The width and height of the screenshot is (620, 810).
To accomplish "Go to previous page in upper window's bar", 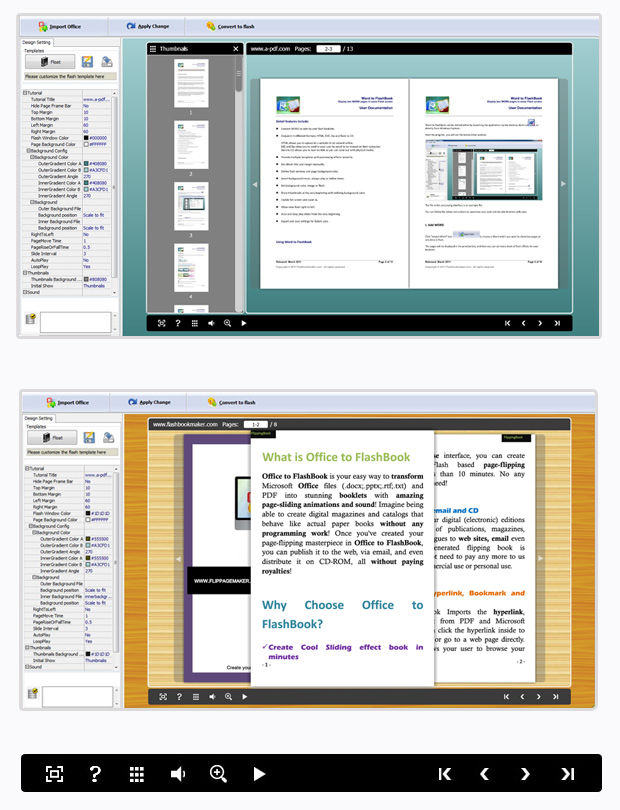I will [523, 323].
